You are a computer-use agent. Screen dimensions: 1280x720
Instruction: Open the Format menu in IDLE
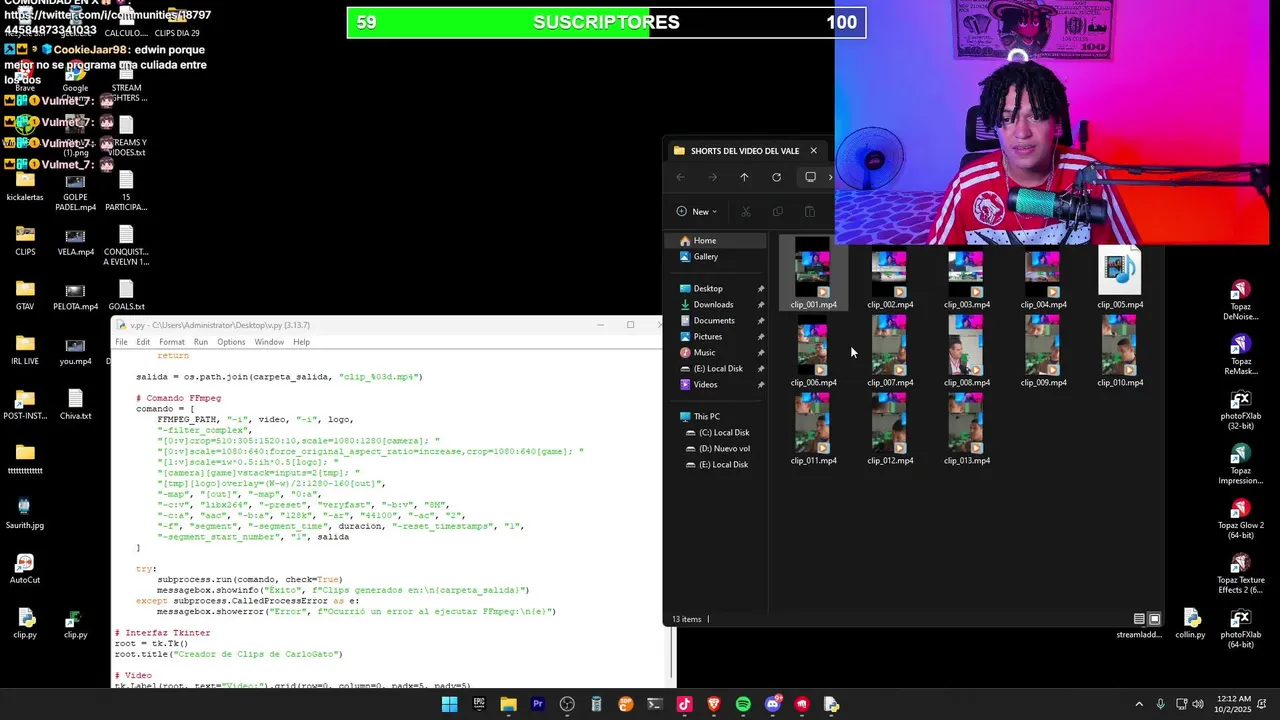click(172, 342)
